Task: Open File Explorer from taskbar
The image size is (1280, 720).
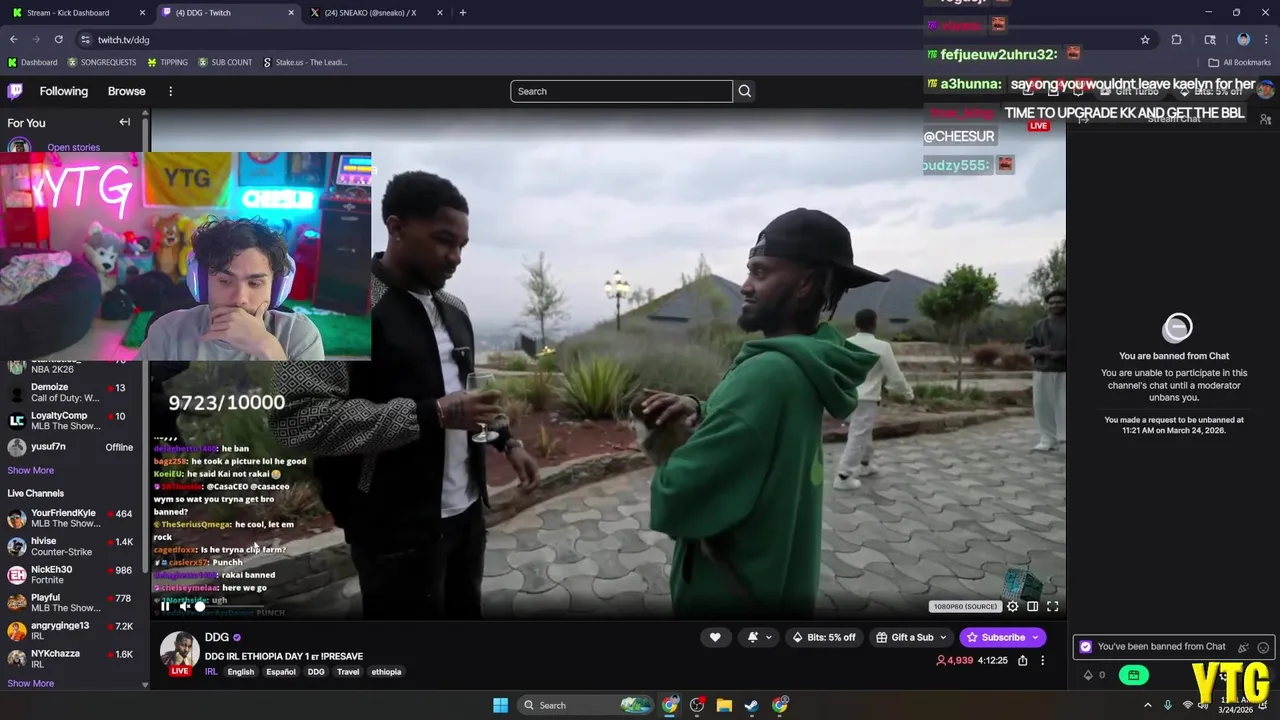Action: coord(724,705)
